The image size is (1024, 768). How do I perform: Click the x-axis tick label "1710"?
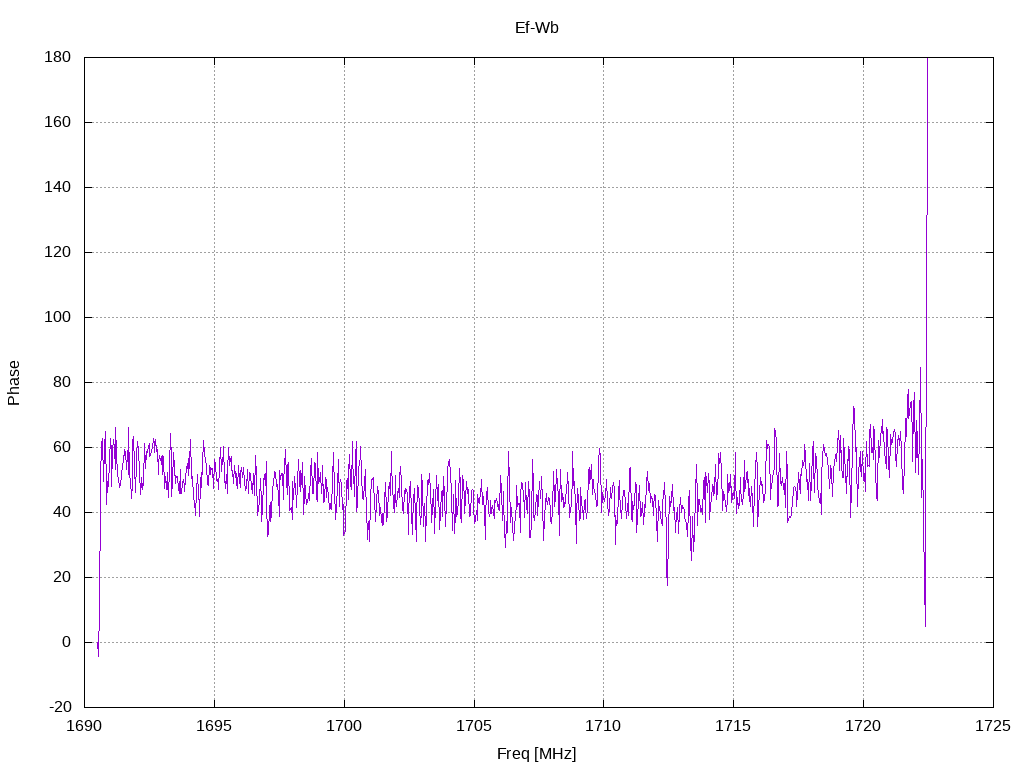tap(603, 726)
